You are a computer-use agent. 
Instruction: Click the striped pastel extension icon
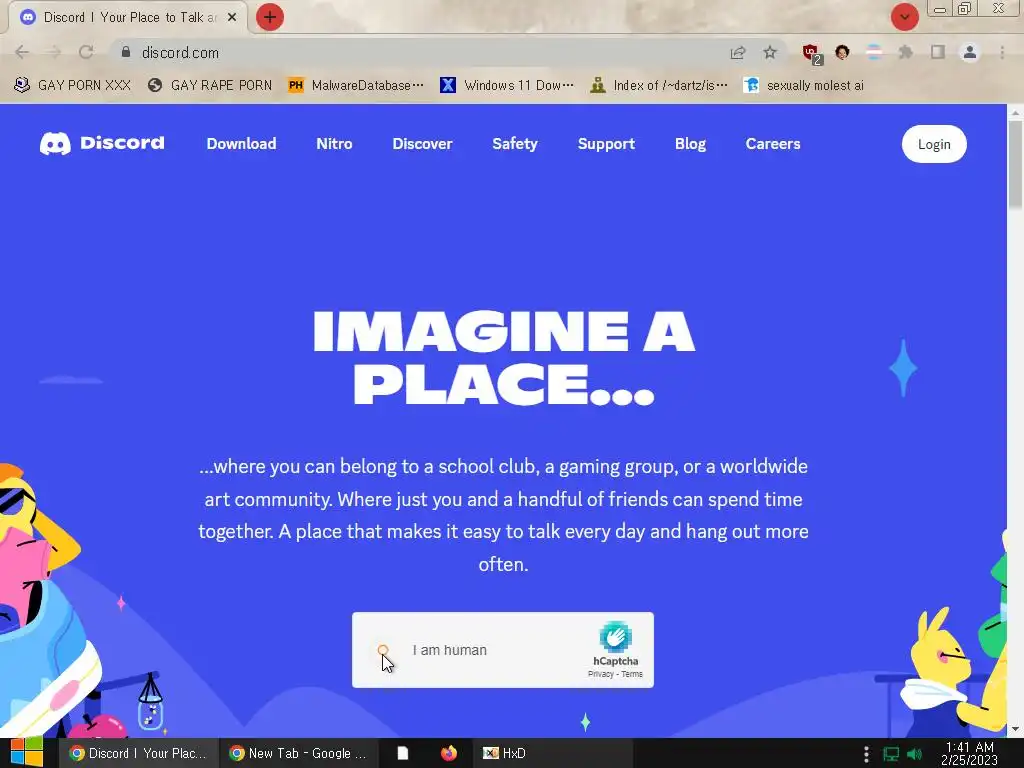874,52
